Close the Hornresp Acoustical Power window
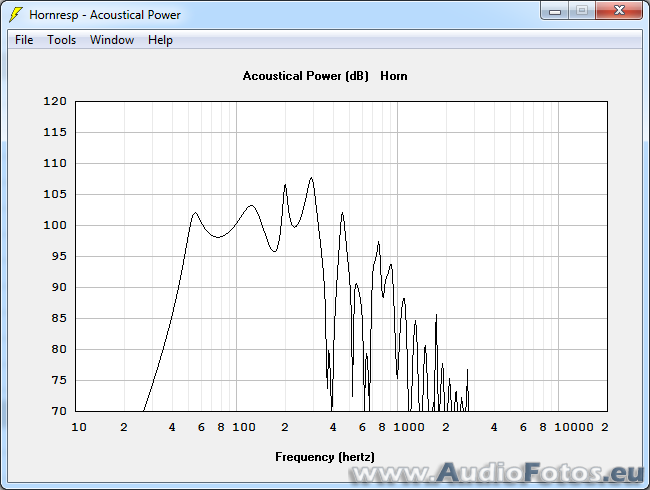Screen dimensions: 650x490 tap(618, 11)
